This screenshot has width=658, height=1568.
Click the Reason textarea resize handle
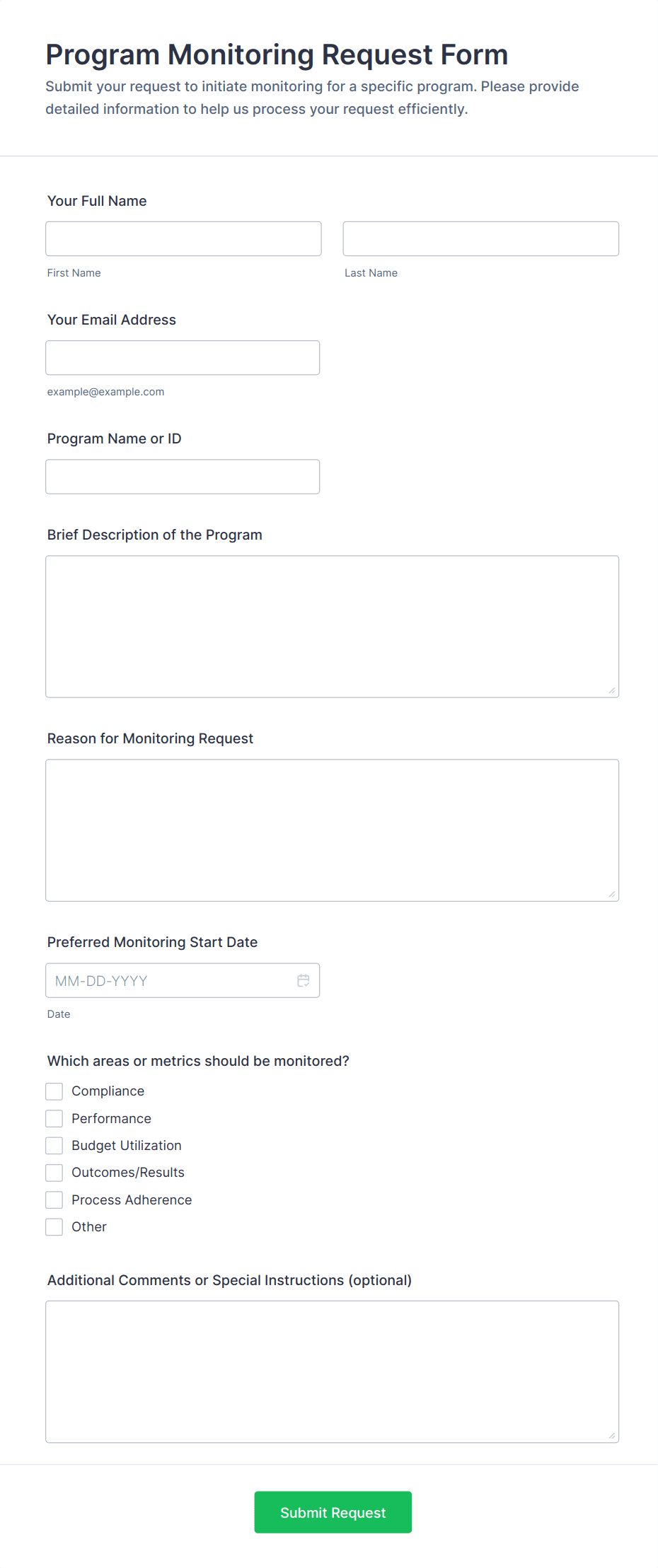pyautogui.click(x=612, y=894)
